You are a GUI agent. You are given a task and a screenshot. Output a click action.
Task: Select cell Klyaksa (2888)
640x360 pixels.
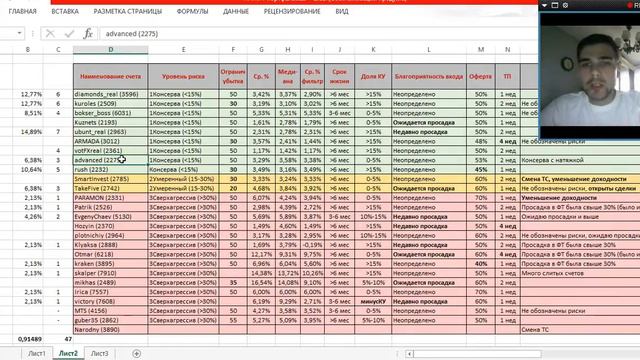pyautogui.click(x=111, y=245)
